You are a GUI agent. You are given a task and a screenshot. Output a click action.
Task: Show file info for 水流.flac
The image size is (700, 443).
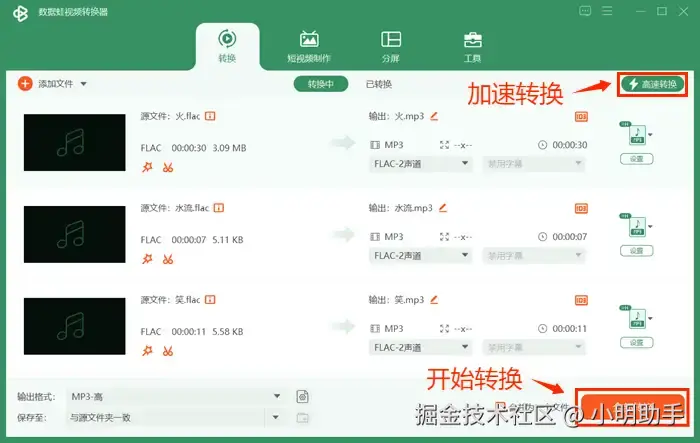(219, 208)
